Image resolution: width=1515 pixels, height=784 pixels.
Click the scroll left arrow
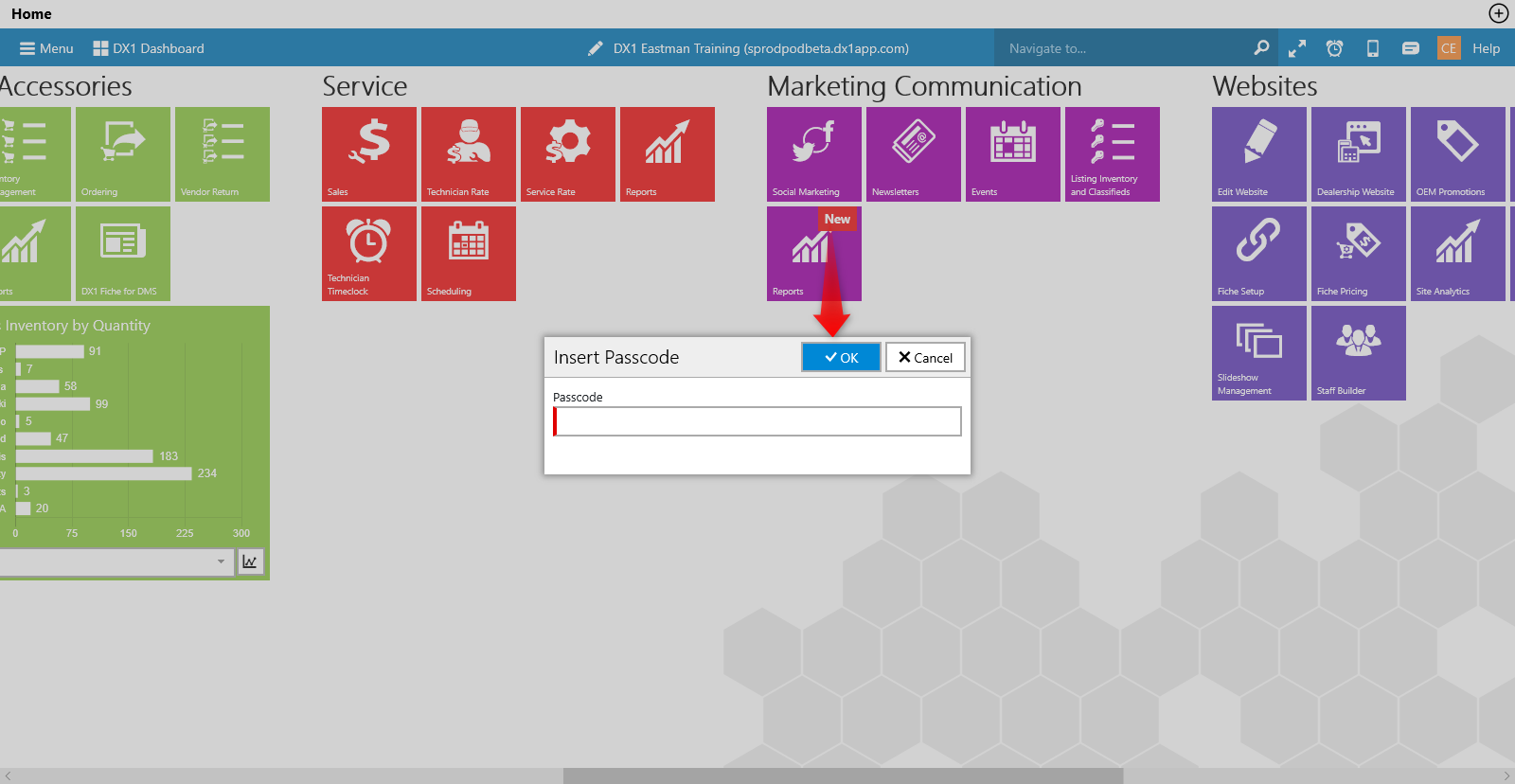tap(8, 775)
